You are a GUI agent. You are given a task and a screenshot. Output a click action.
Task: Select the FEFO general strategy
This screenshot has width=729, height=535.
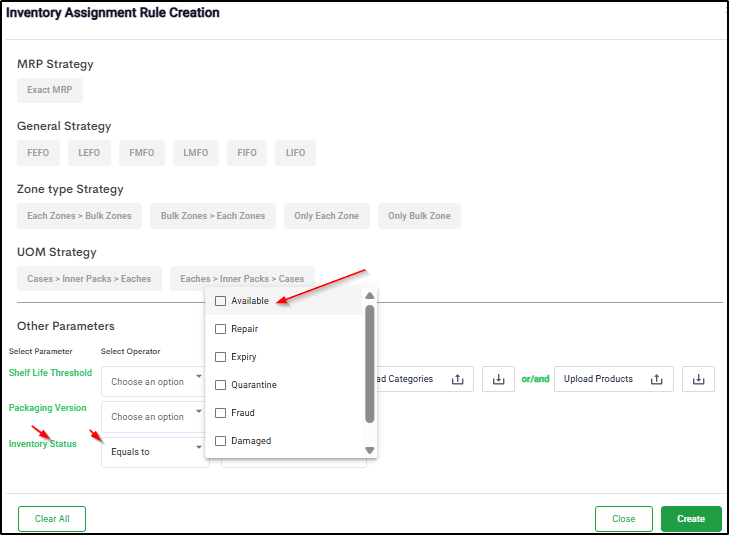[x=37, y=153]
